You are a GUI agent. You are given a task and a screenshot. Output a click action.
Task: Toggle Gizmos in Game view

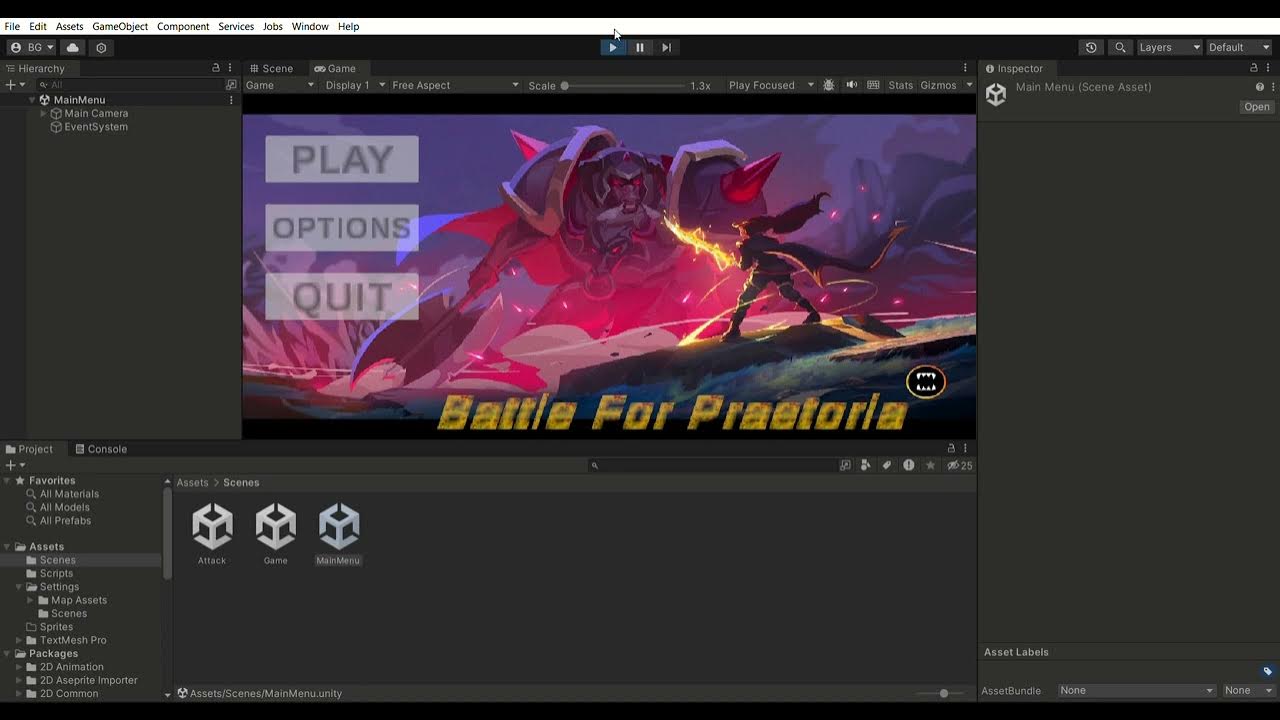pos(938,85)
